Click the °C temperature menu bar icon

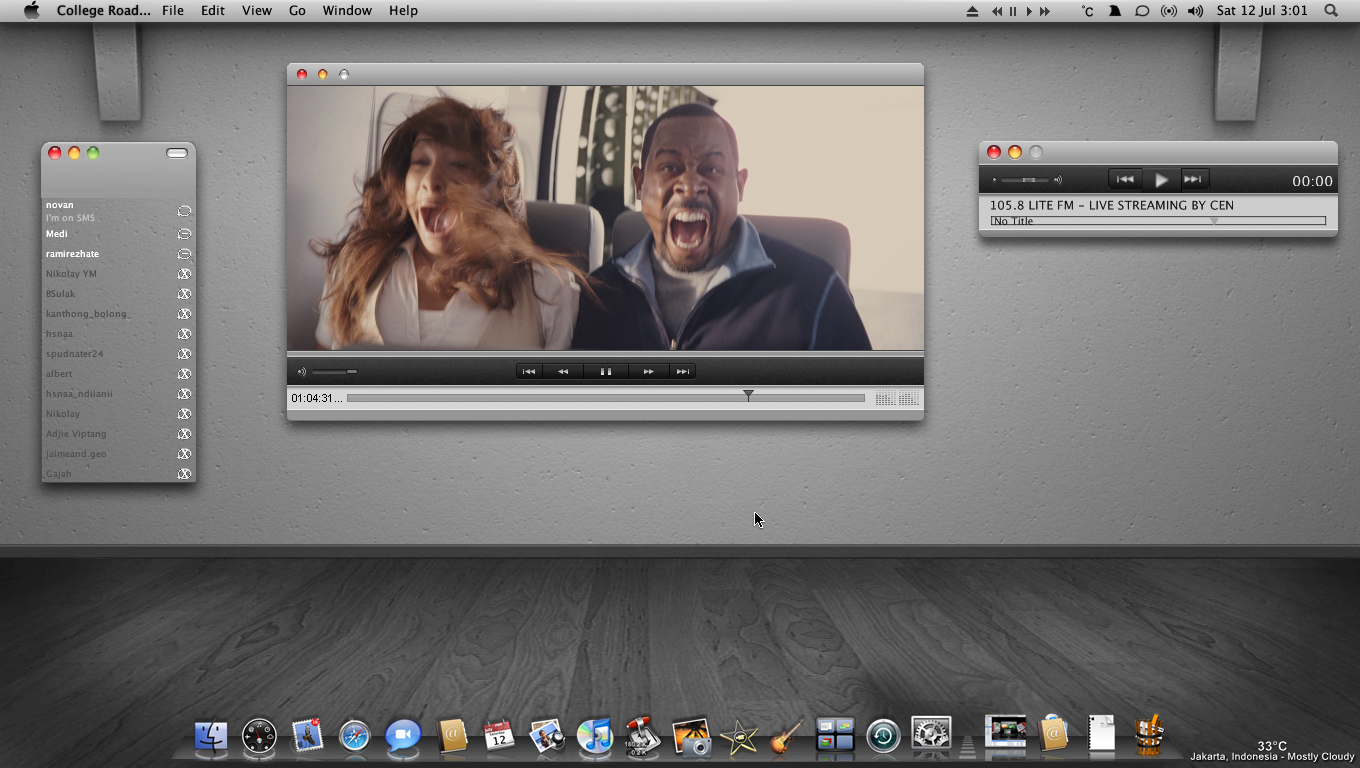1088,11
